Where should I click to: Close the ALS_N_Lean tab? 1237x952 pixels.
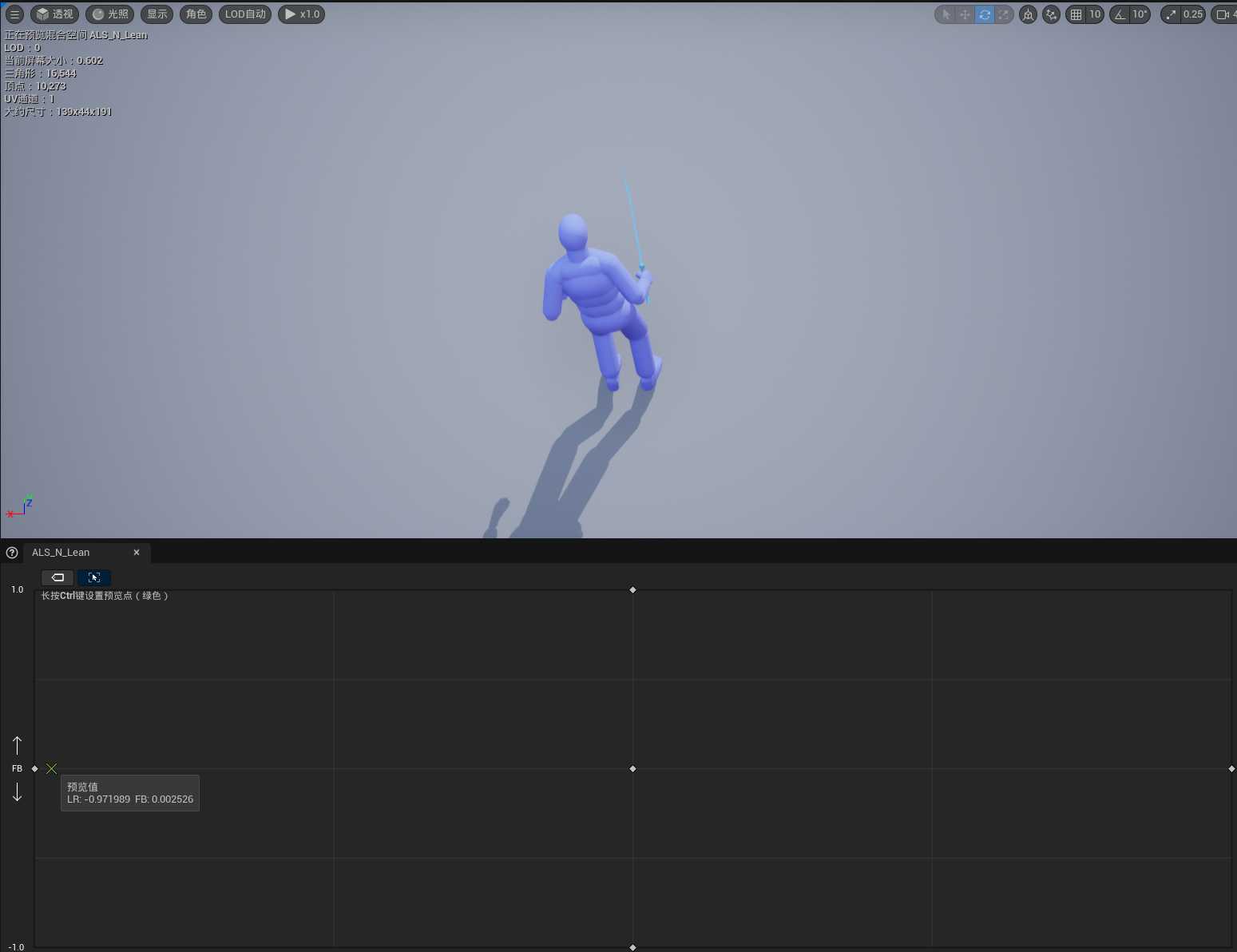[x=137, y=553]
